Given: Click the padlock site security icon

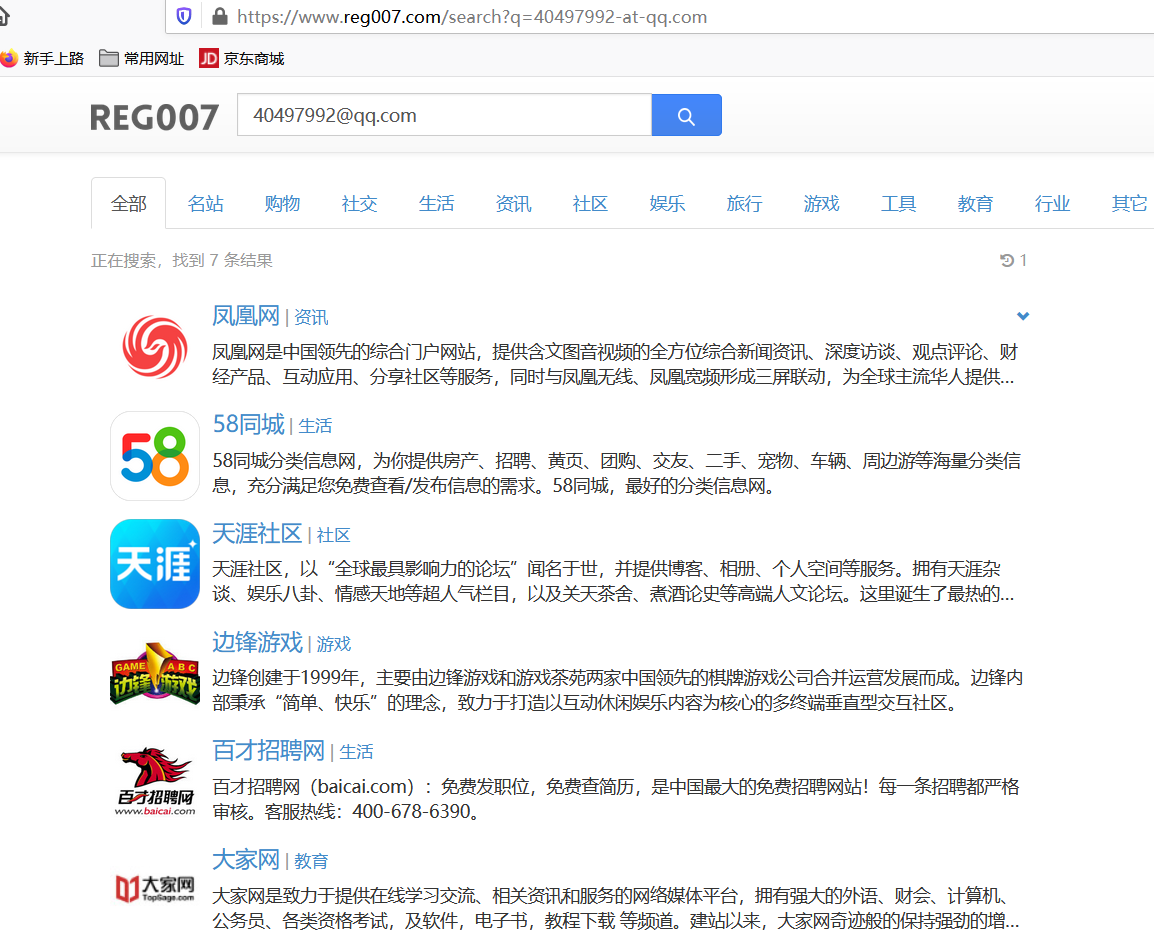Looking at the screenshot, I should click(219, 16).
